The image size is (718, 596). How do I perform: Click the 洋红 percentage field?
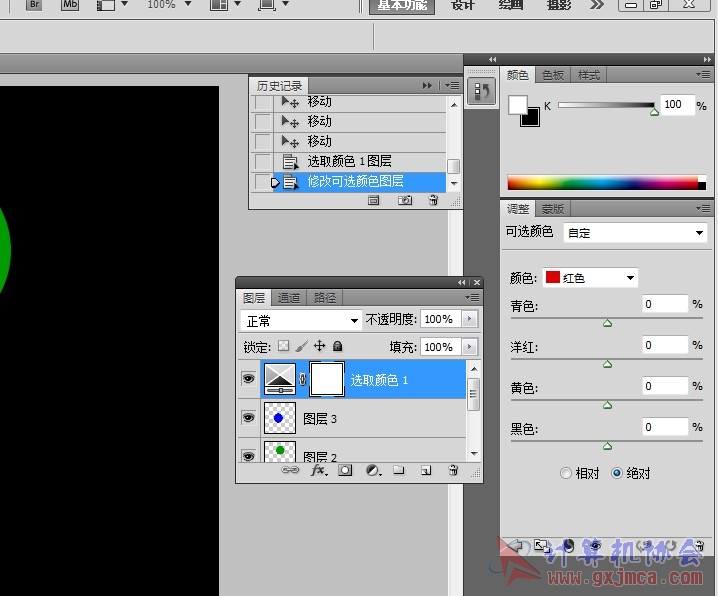coord(665,345)
